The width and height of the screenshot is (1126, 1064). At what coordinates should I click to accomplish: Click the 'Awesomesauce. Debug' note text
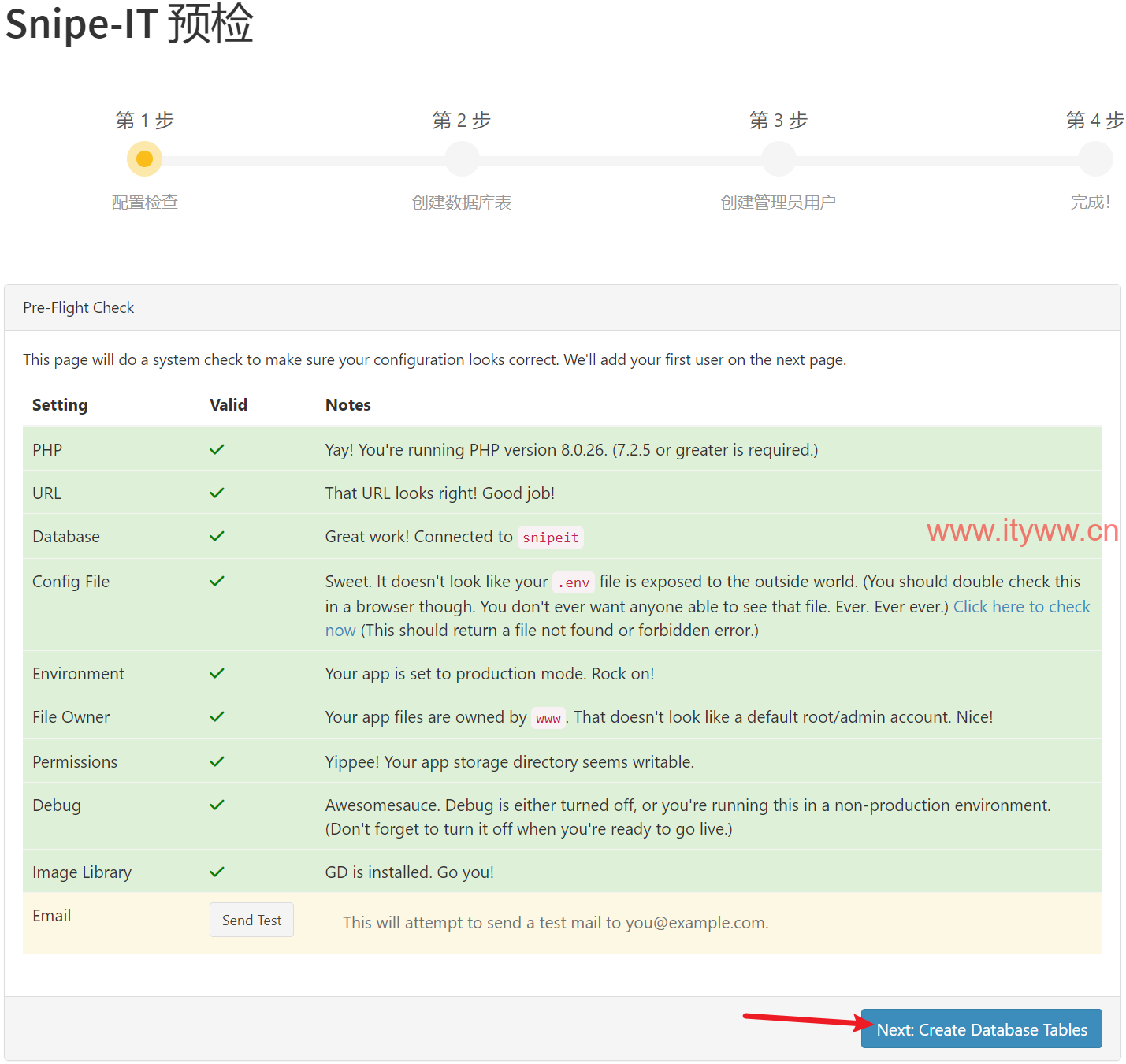(688, 817)
